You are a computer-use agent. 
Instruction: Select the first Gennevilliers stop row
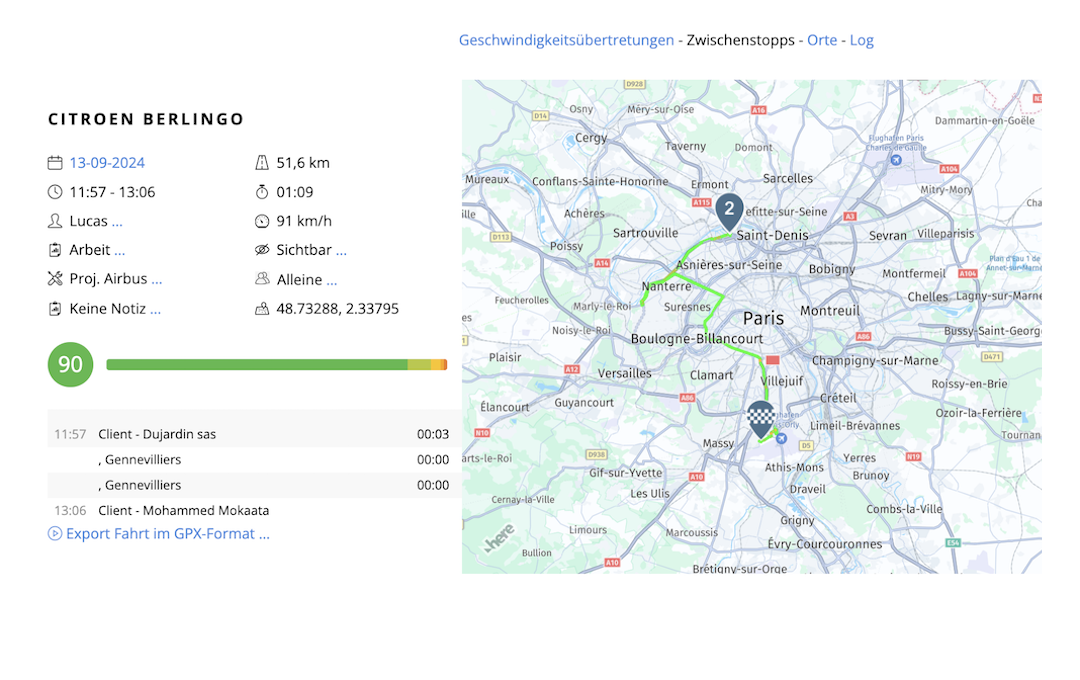pyautogui.click(x=254, y=460)
